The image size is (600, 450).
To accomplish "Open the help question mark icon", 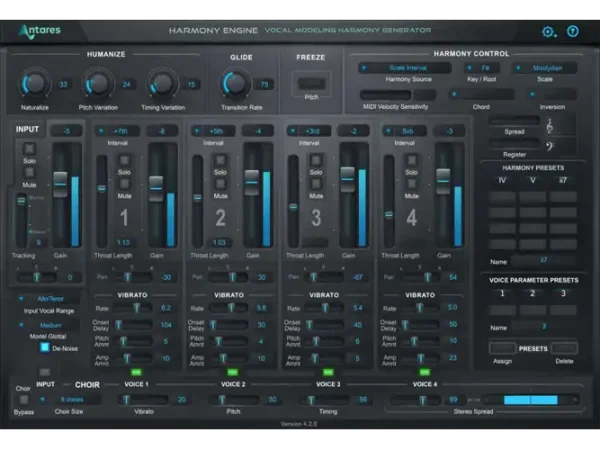I will click(x=572, y=31).
